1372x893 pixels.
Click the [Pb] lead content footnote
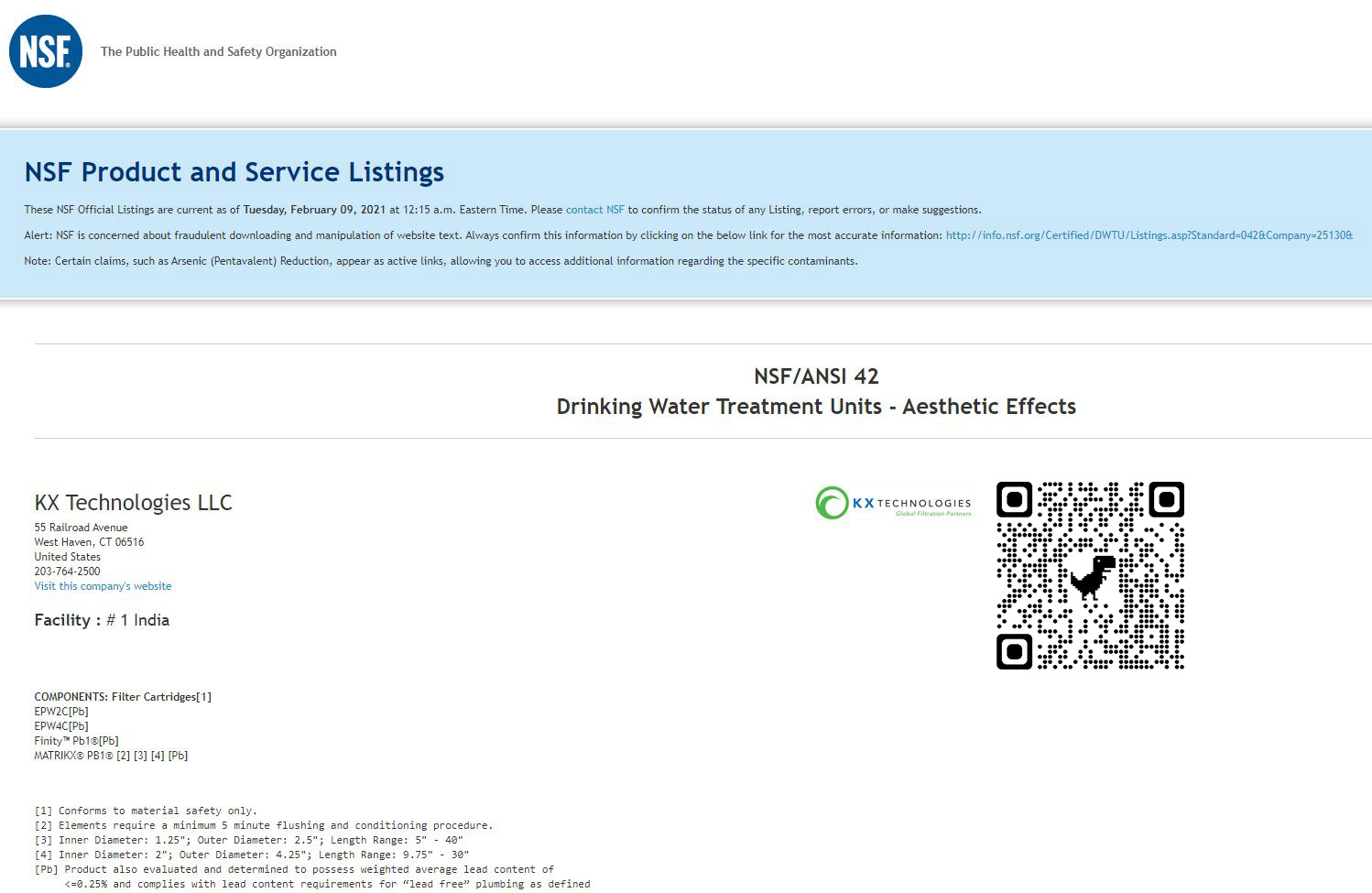click(312, 877)
